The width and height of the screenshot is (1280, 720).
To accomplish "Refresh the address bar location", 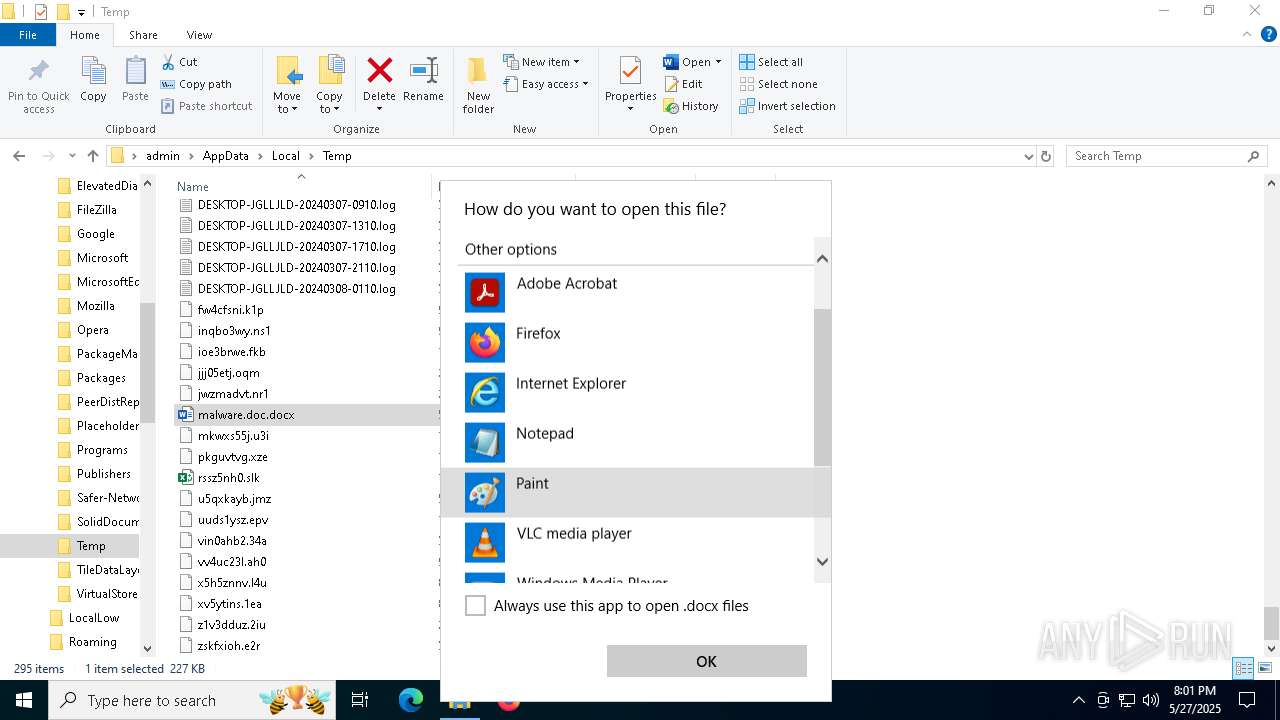I will pyautogui.click(x=1046, y=156).
